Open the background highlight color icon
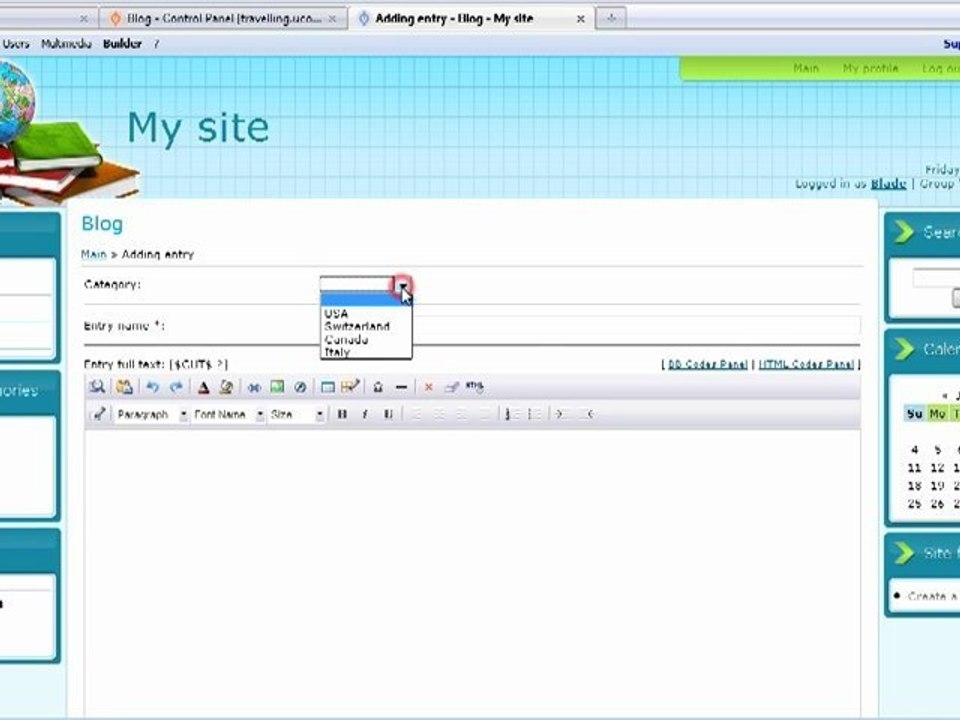 [x=226, y=387]
